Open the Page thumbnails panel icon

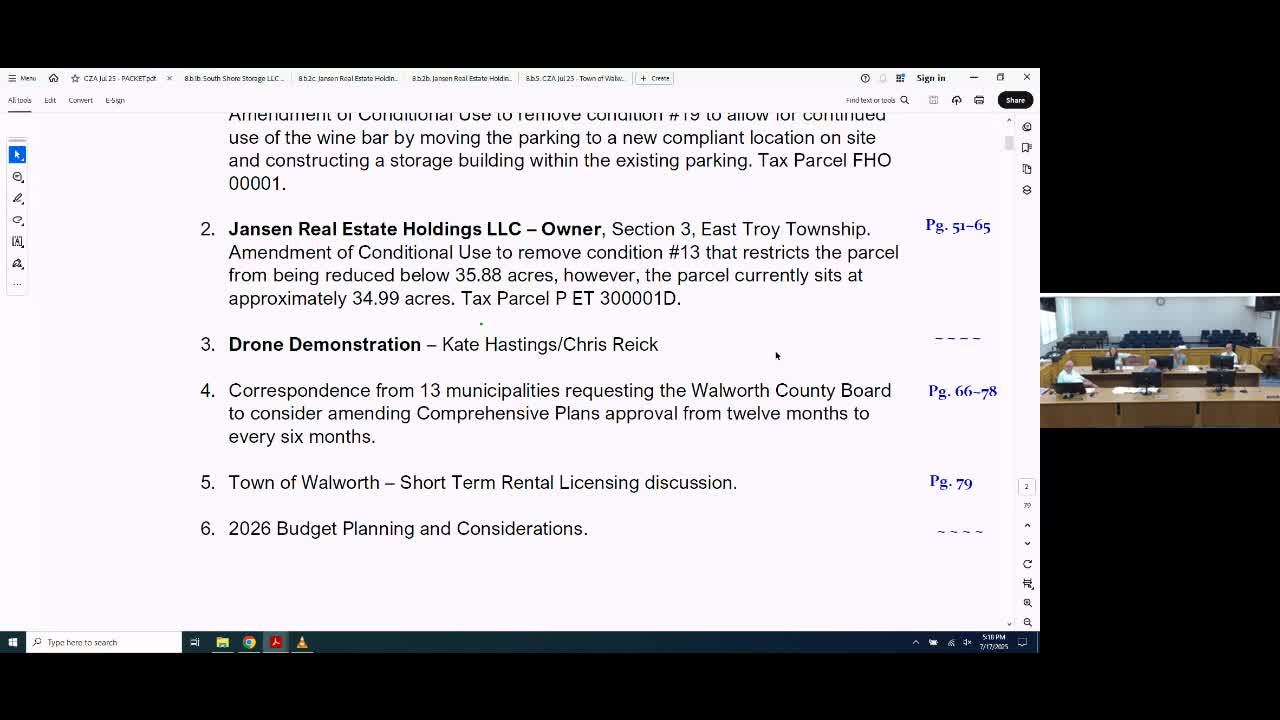click(x=1026, y=169)
